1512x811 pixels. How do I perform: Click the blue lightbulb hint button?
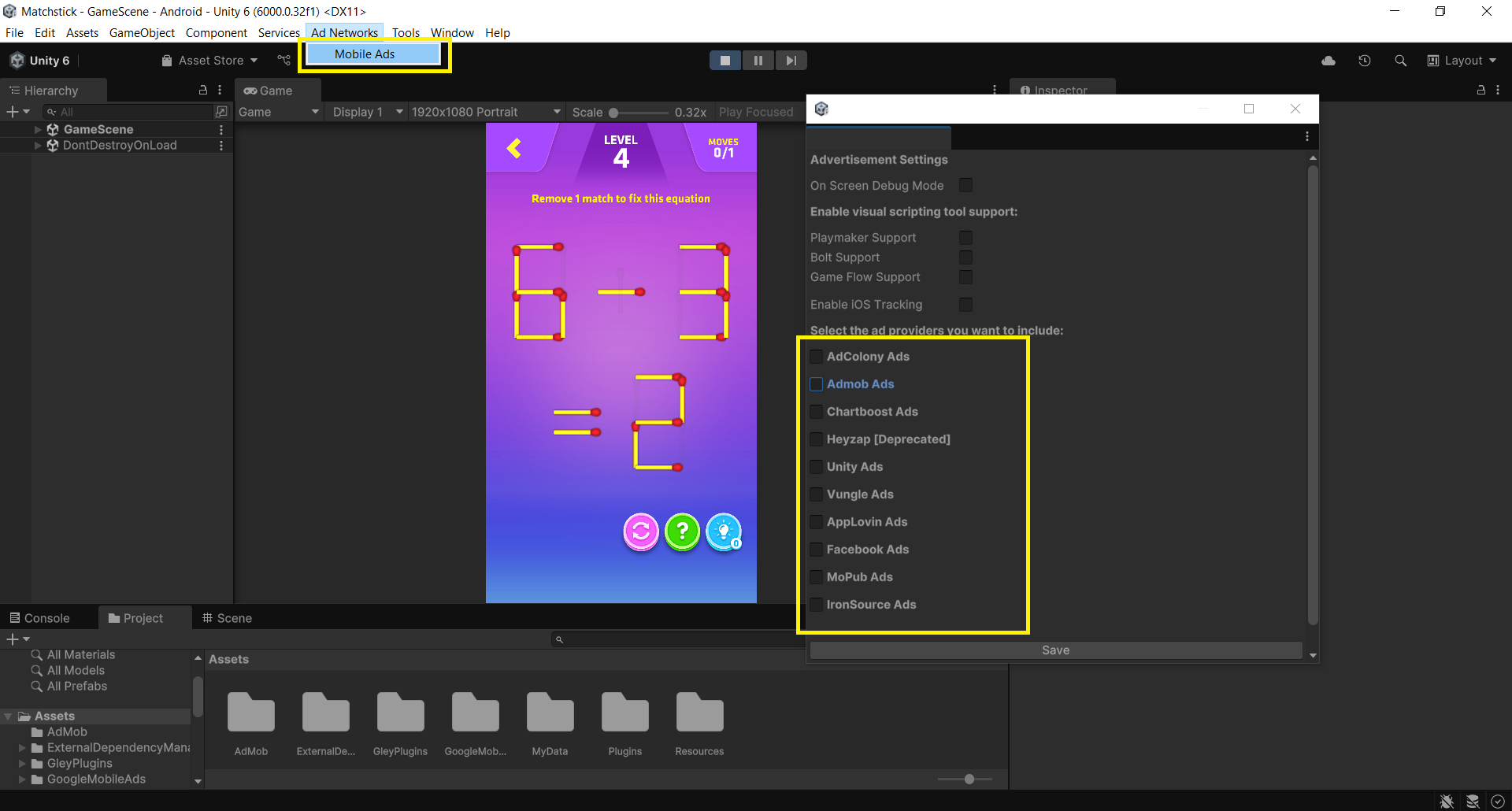[724, 532]
